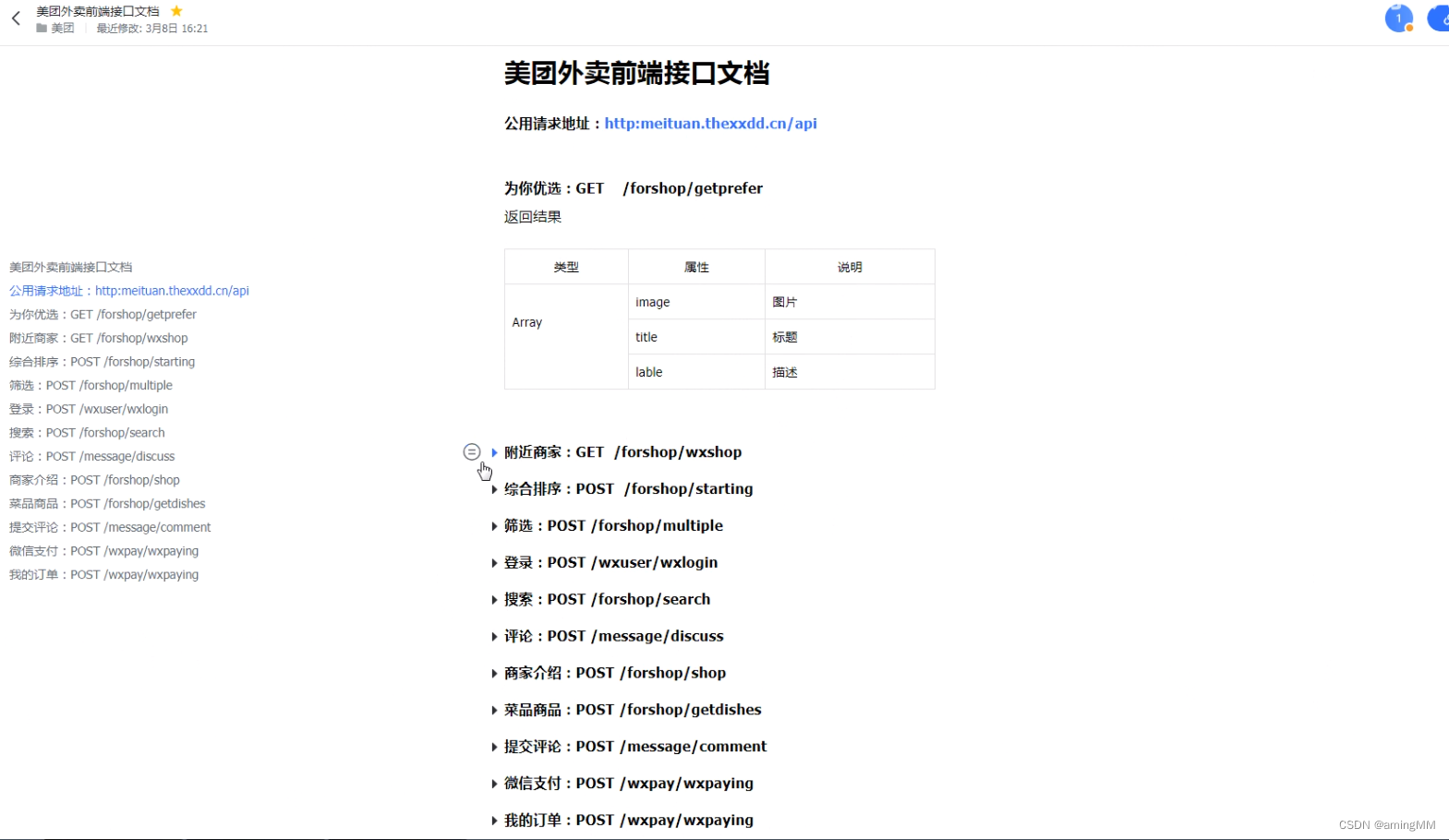Expand the 搜索 POST /forshop/search section
The height and width of the screenshot is (840, 1449).
[x=494, y=600]
